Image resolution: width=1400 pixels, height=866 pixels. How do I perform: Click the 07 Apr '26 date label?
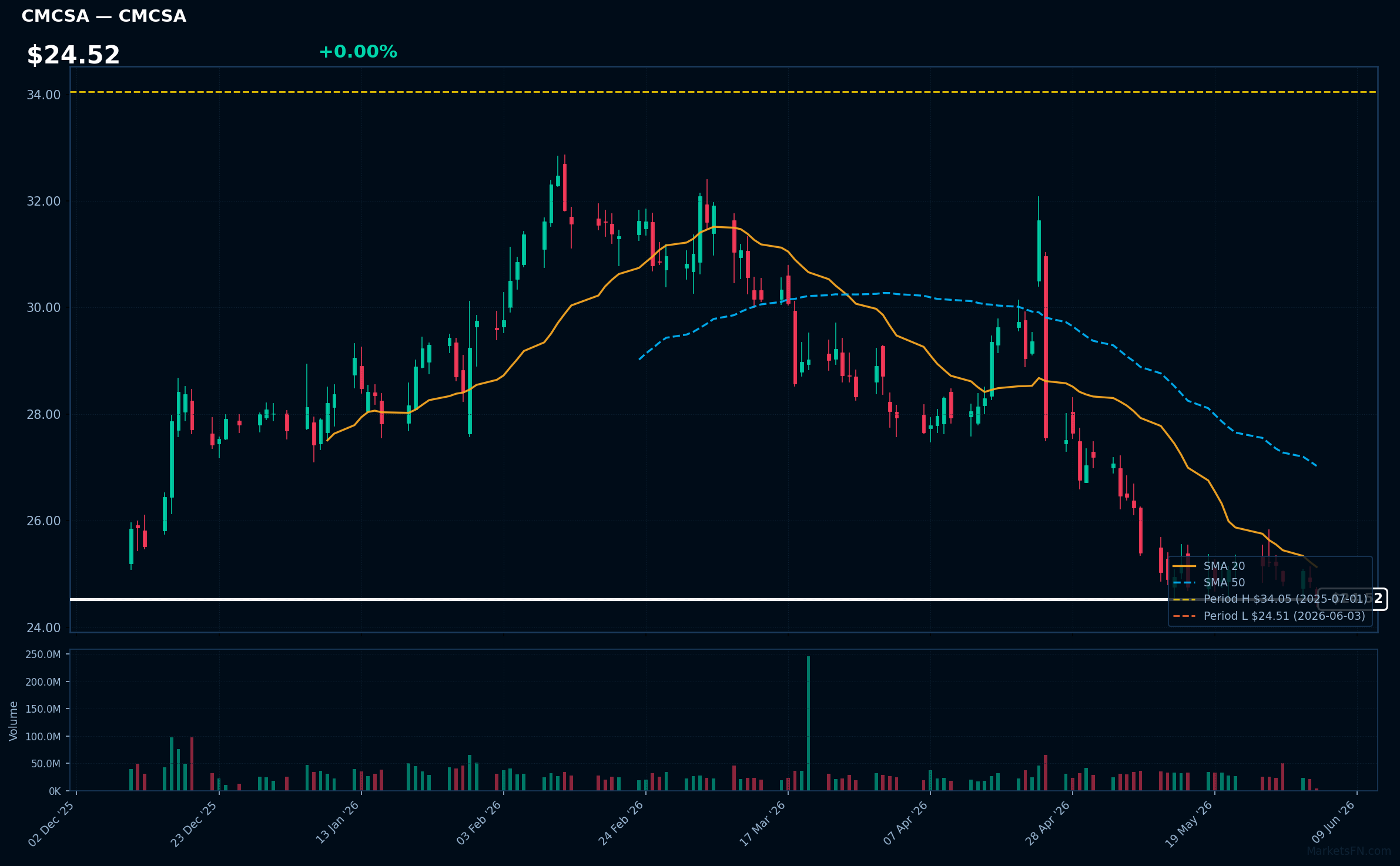tap(906, 823)
